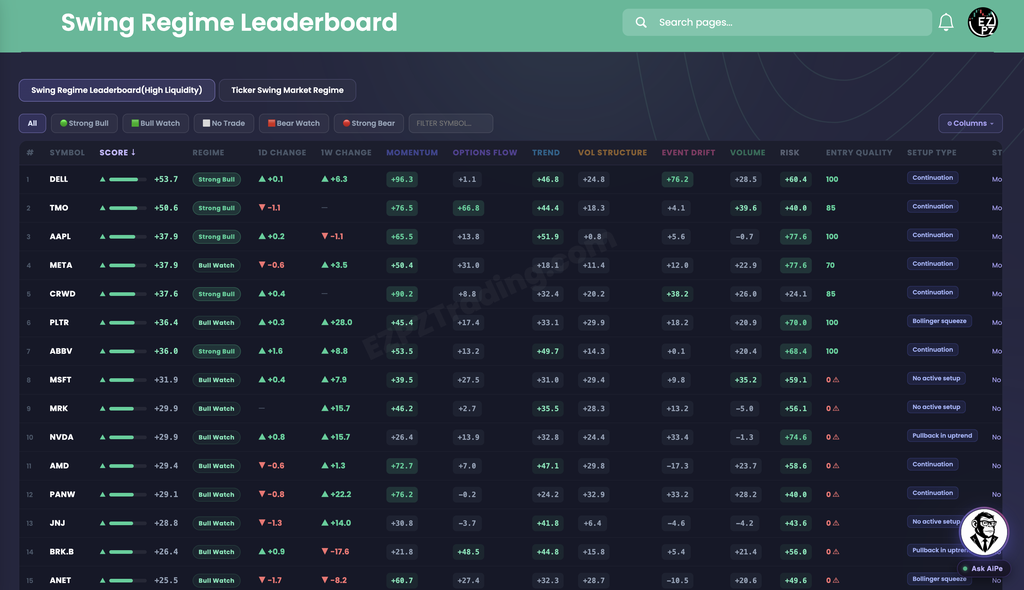The width and height of the screenshot is (1024, 590).
Task: Click the warning triangle in NVDA row
Action: pos(836,437)
